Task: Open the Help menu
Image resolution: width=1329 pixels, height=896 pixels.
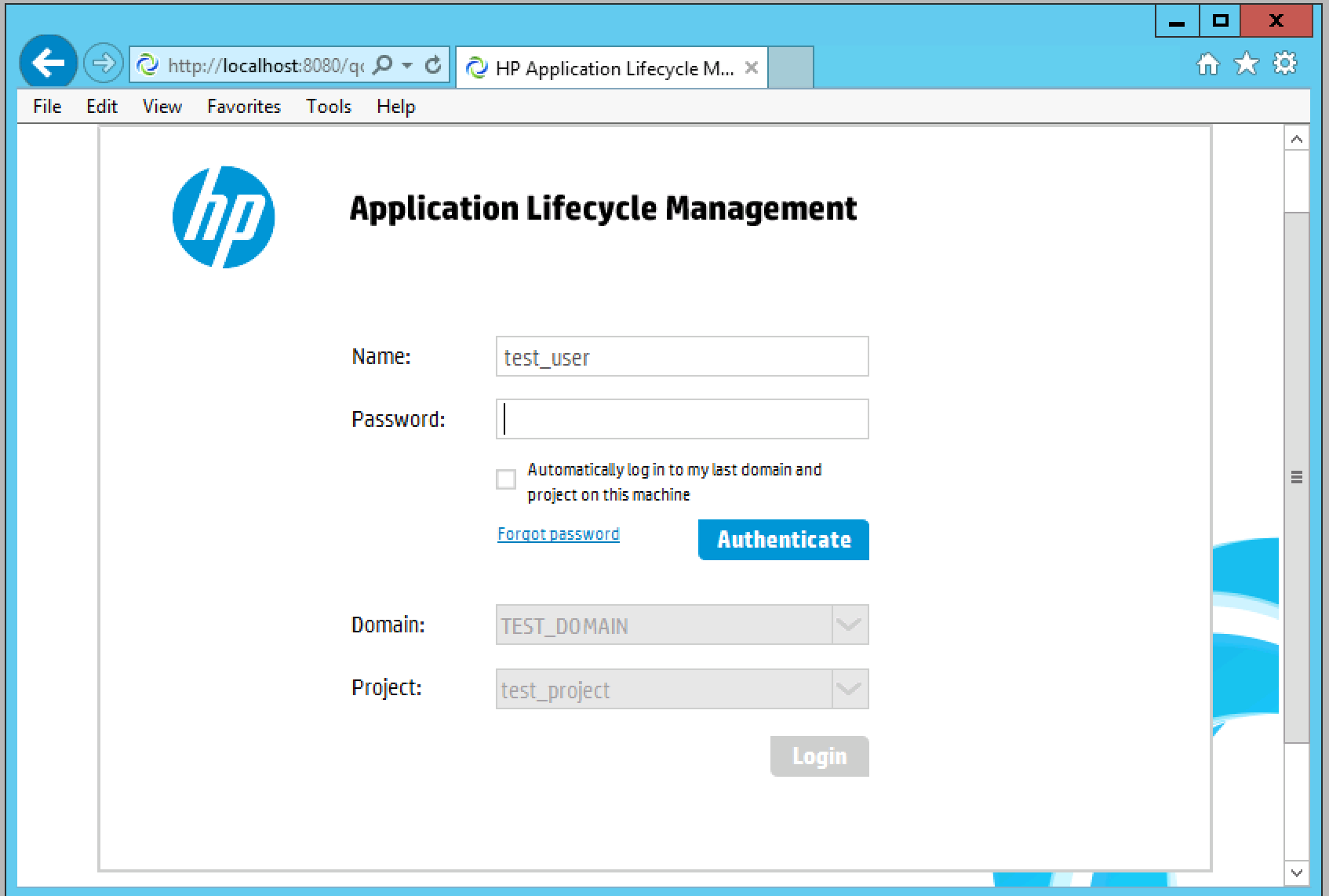Action: click(x=395, y=106)
